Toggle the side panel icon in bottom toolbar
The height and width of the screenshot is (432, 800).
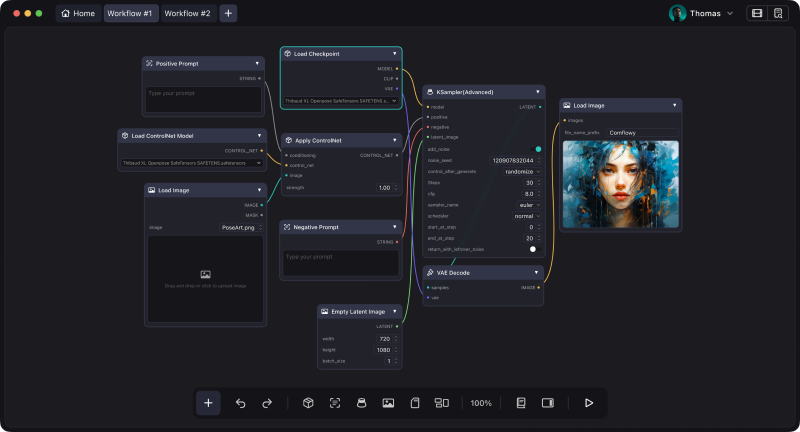pyautogui.click(x=547, y=403)
